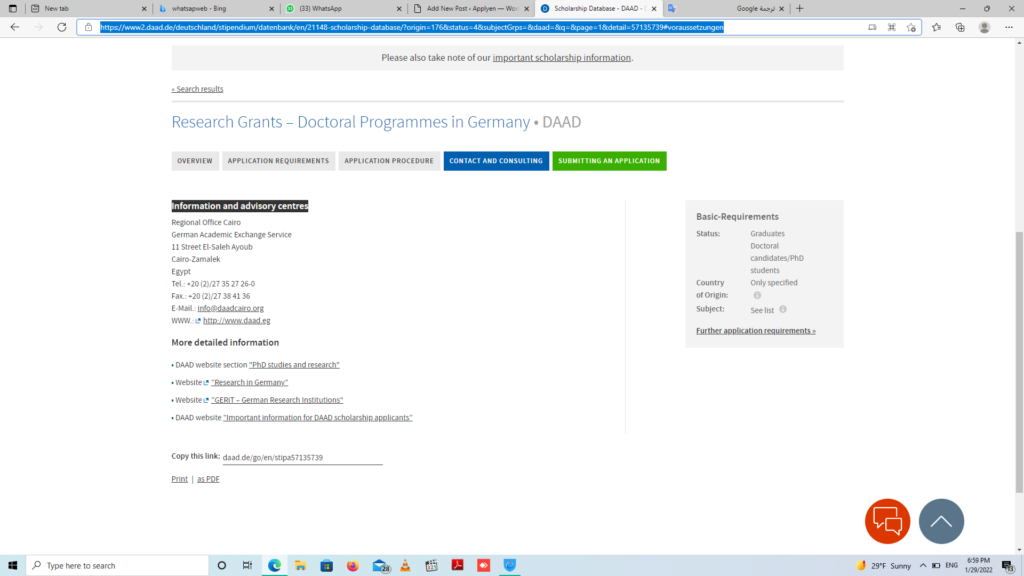Show hidden system tray icons
1024x576 pixels.
pyautogui.click(x=923, y=566)
